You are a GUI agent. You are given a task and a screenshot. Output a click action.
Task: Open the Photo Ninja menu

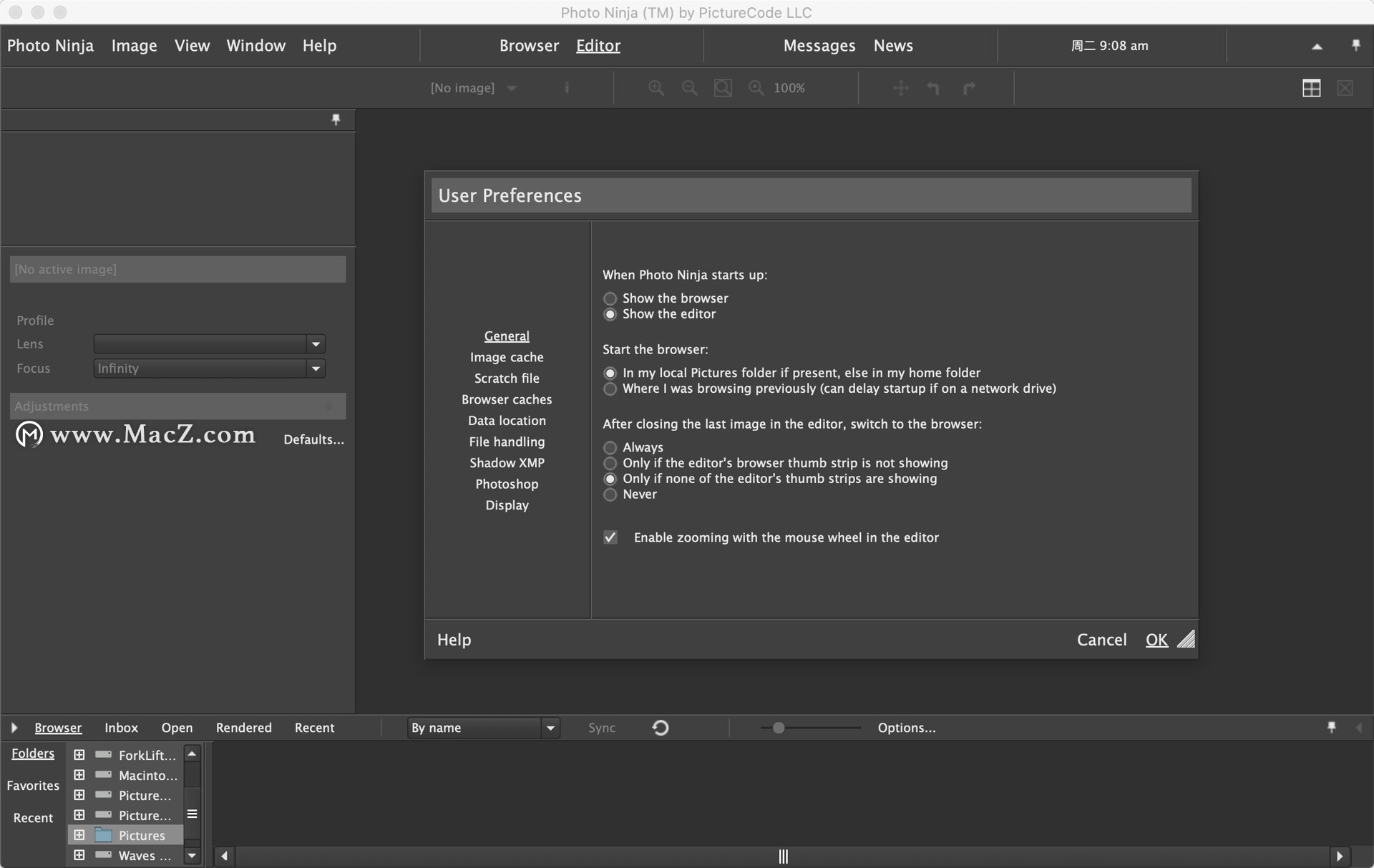point(50,46)
